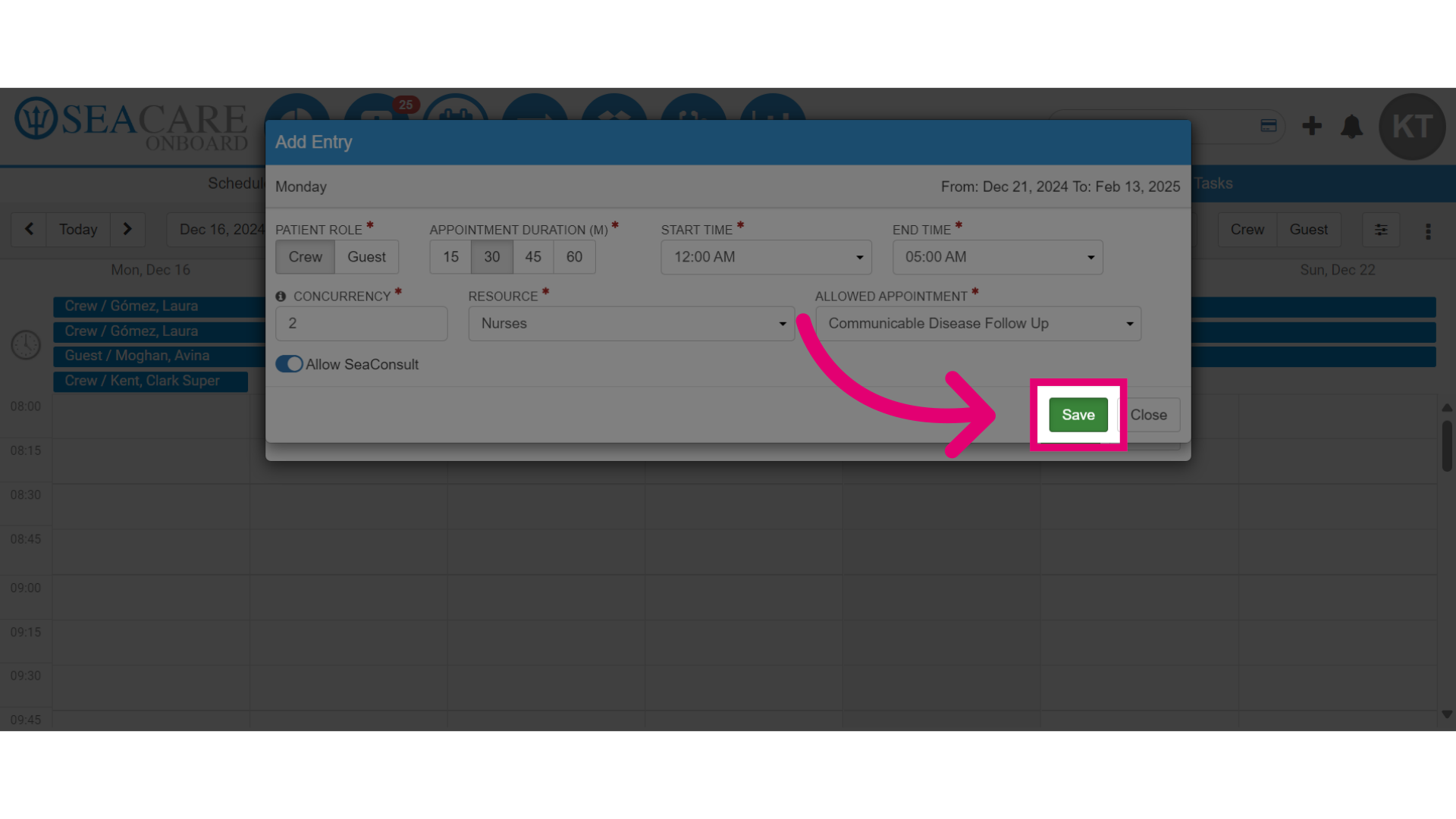The height and width of the screenshot is (819, 1456).
Task: Open the dashboard module icon in header
Action: 297,107
